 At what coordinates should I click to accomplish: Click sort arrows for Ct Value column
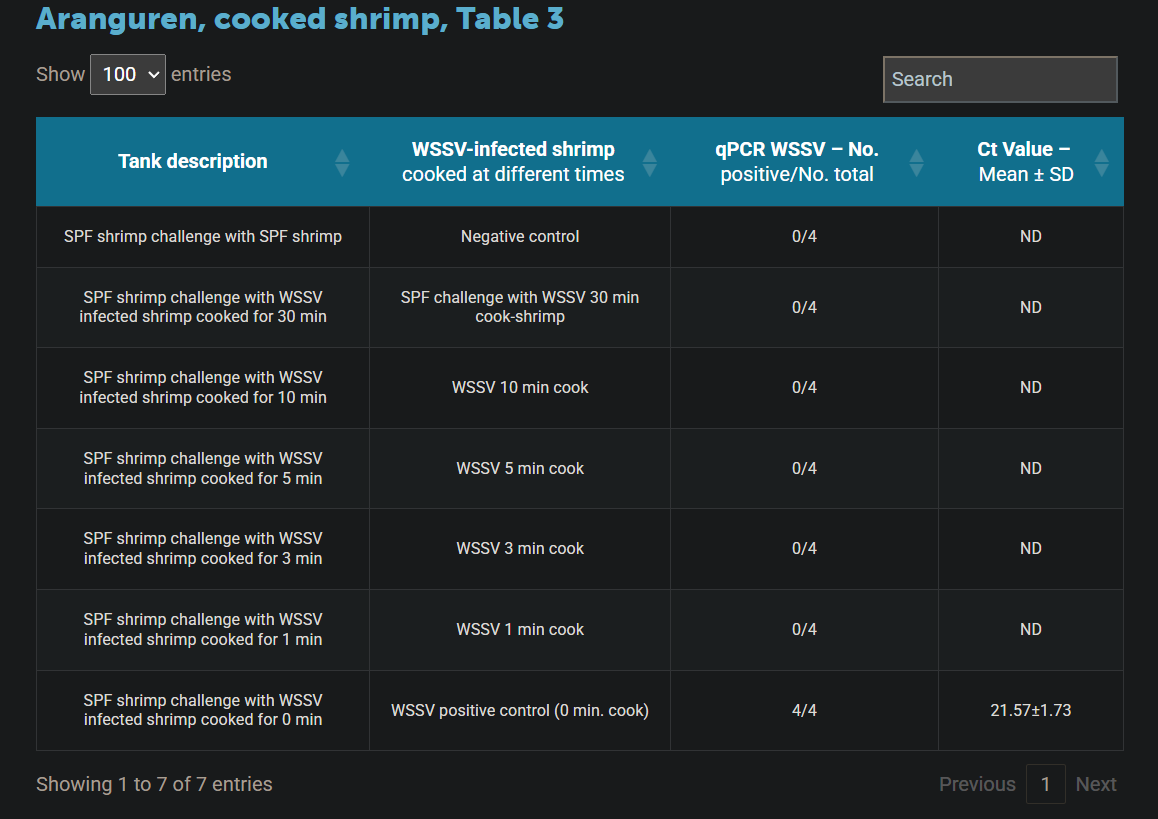[x=1101, y=162]
